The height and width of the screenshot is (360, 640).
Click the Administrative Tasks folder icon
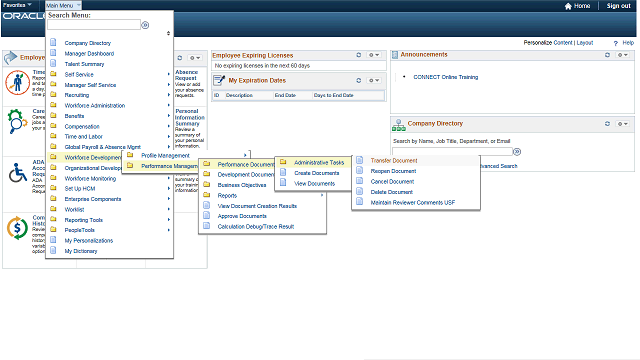coord(283,162)
